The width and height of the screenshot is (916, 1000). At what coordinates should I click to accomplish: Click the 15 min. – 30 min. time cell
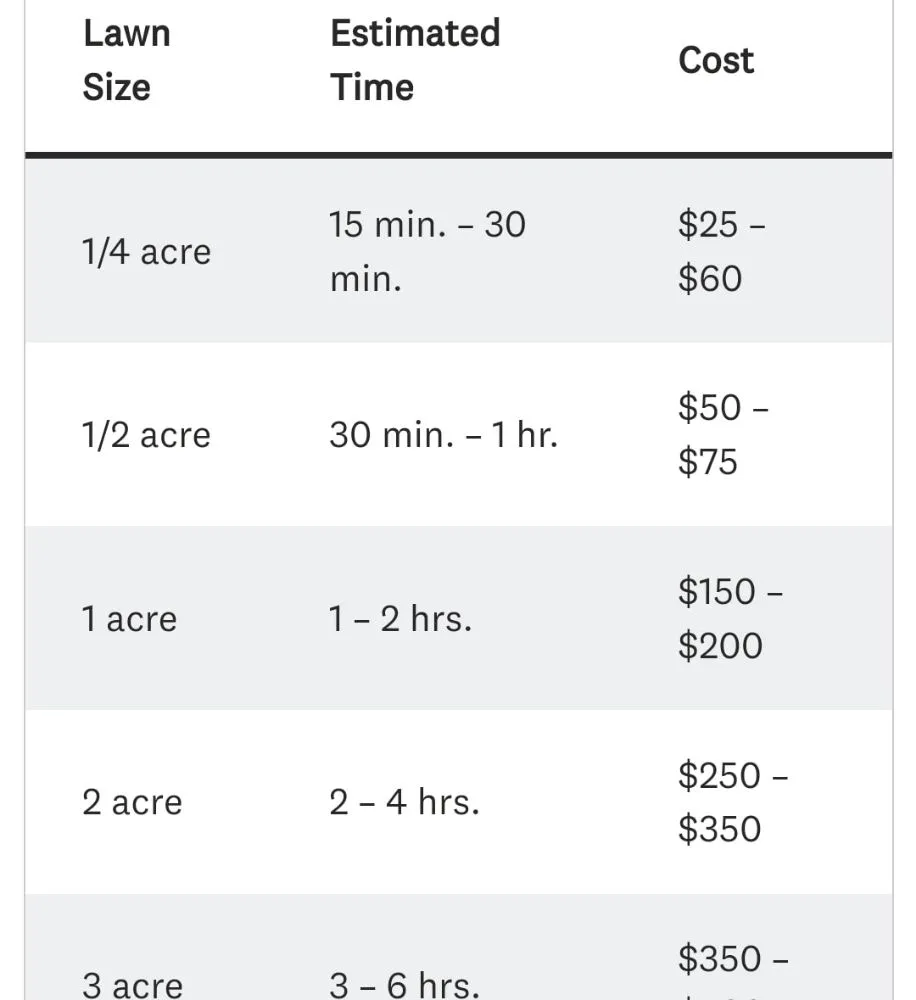pyautogui.click(x=427, y=251)
